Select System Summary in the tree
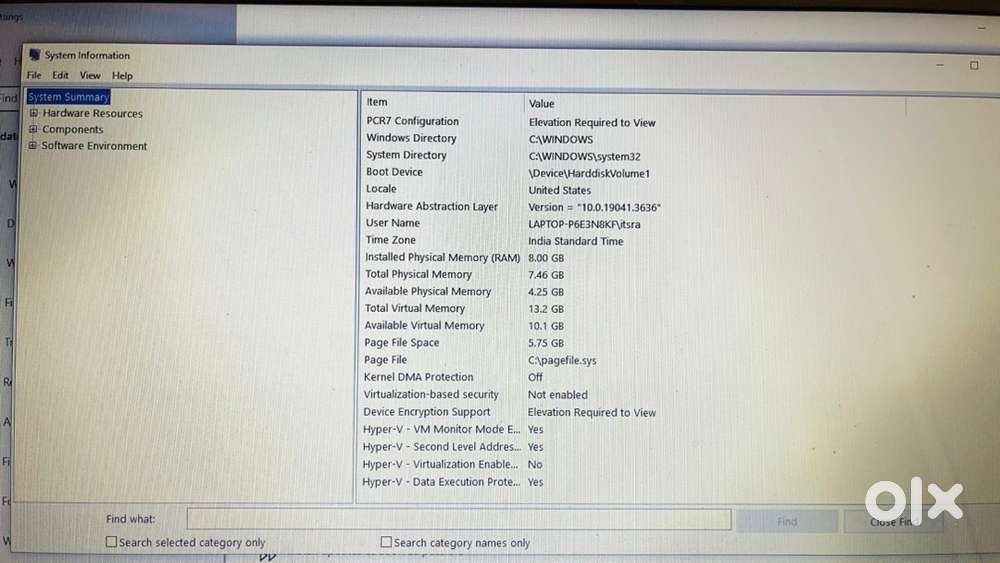The height and width of the screenshot is (563, 1000). tap(68, 97)
